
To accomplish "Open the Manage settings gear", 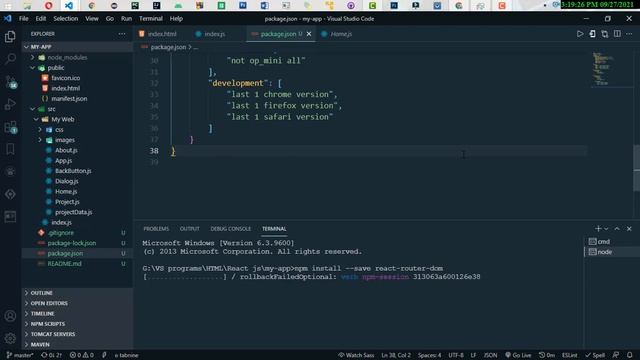I will pos(10,338).
